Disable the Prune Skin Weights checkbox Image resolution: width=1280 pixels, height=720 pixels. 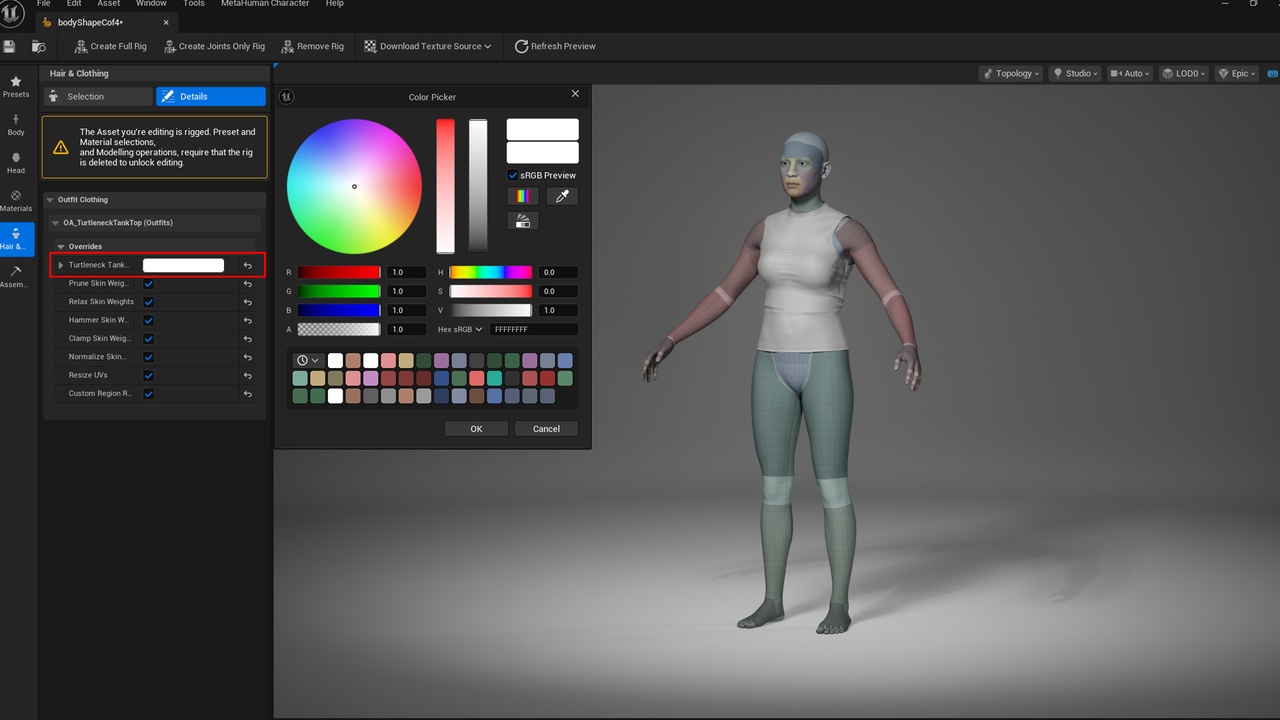click(148, 284)
